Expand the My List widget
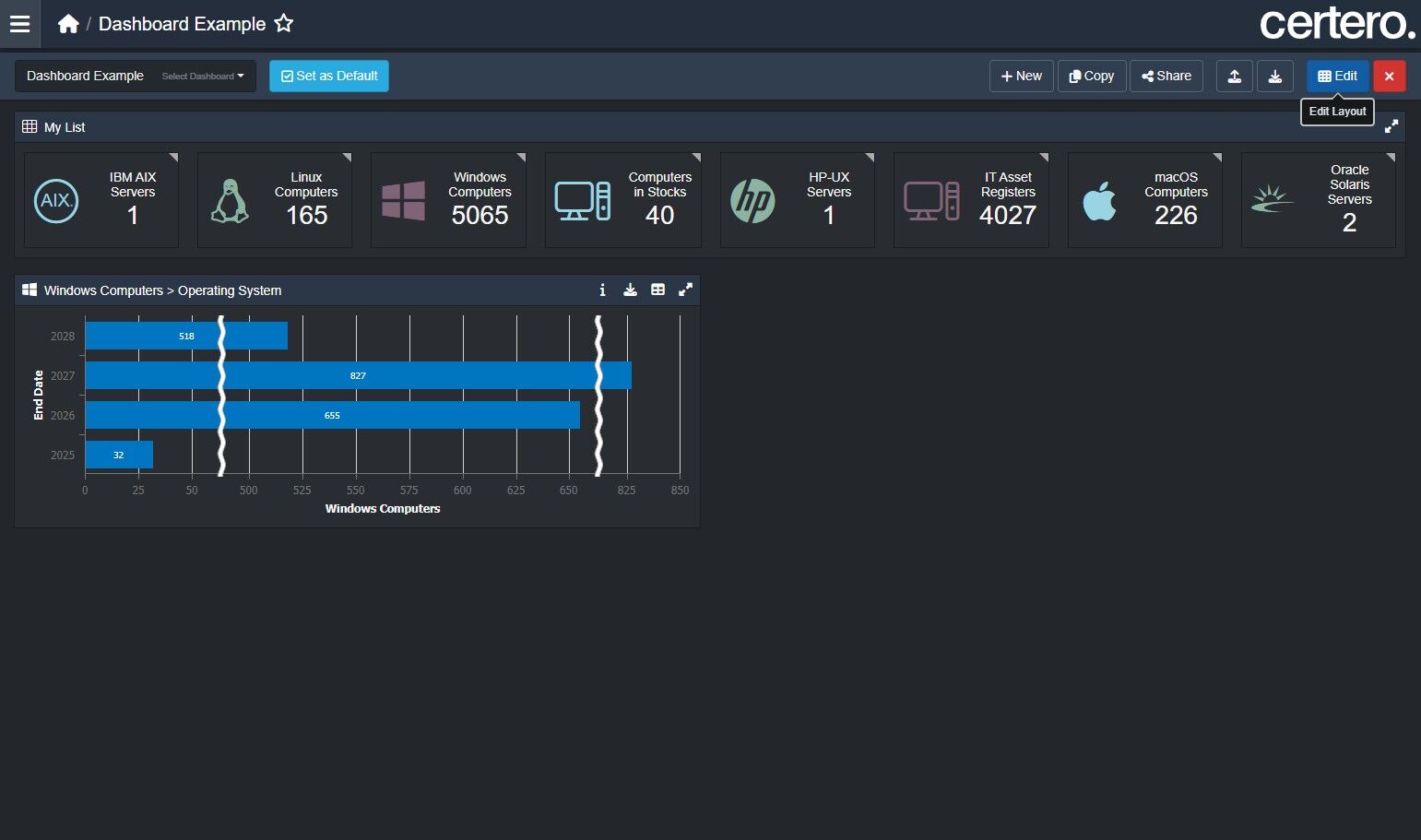This screenshot has height=840, width=1421. pyautogui.click(x=1391, y=126)
